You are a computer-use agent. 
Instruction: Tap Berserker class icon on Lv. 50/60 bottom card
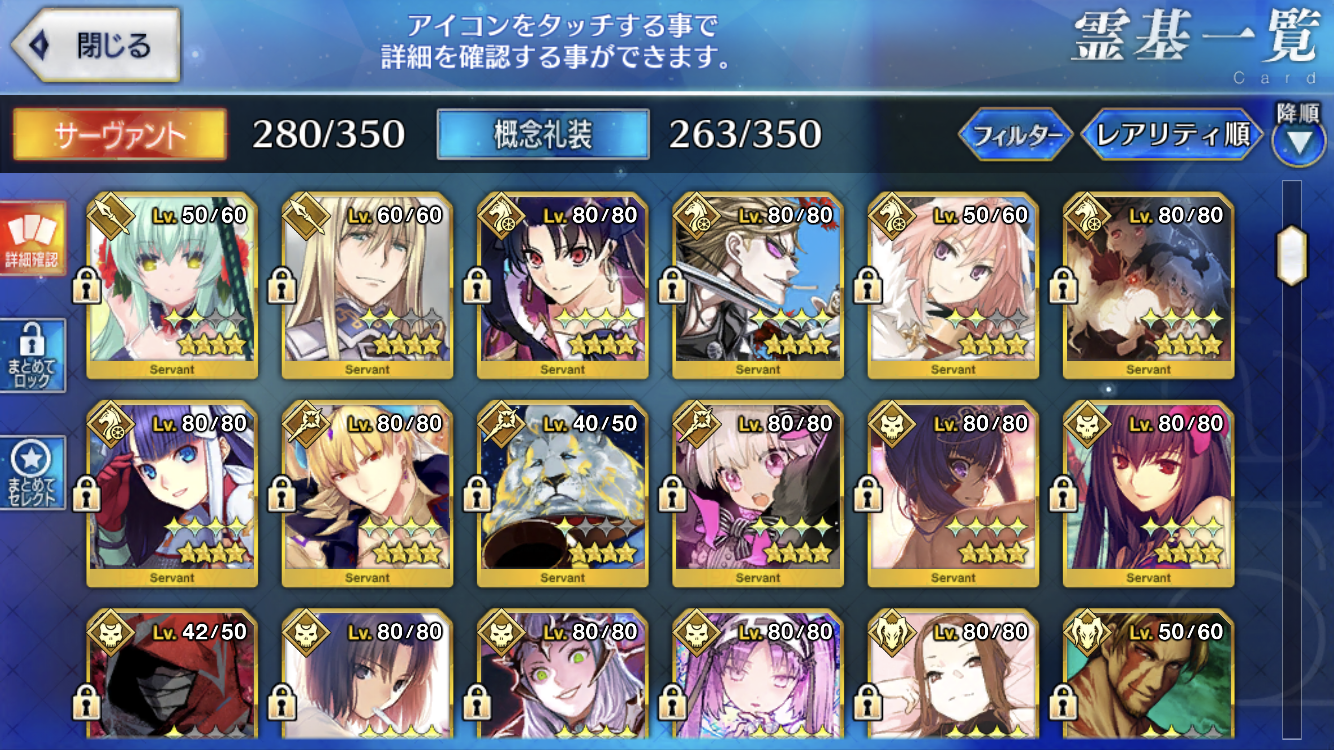click(x=1085, y=631)
